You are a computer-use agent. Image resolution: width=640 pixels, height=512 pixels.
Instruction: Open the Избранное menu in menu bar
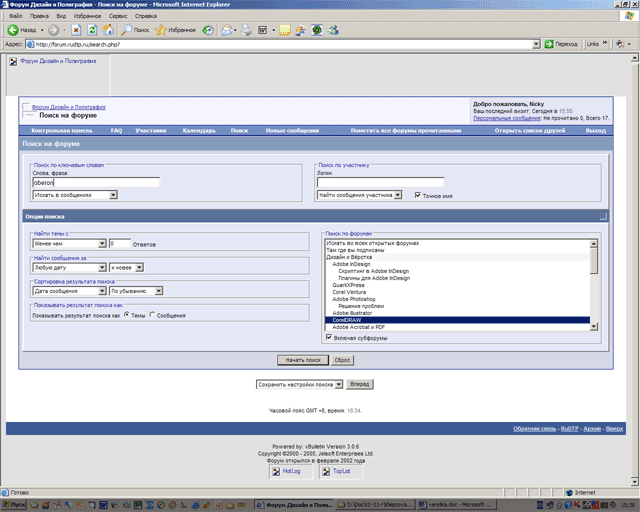pyautogui.click(x=87, y=16)
